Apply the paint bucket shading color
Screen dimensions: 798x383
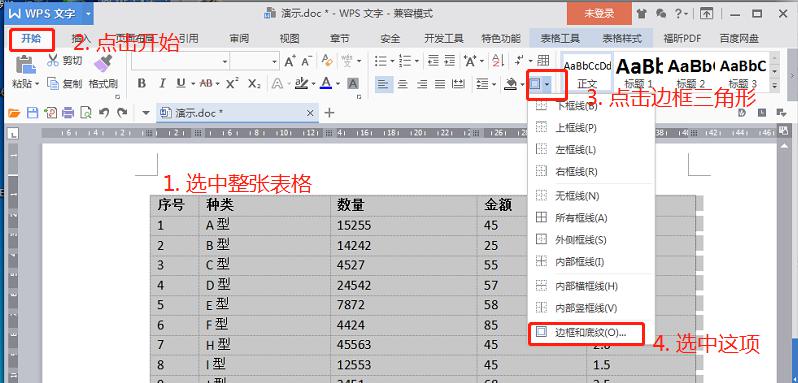click(510, 84)
